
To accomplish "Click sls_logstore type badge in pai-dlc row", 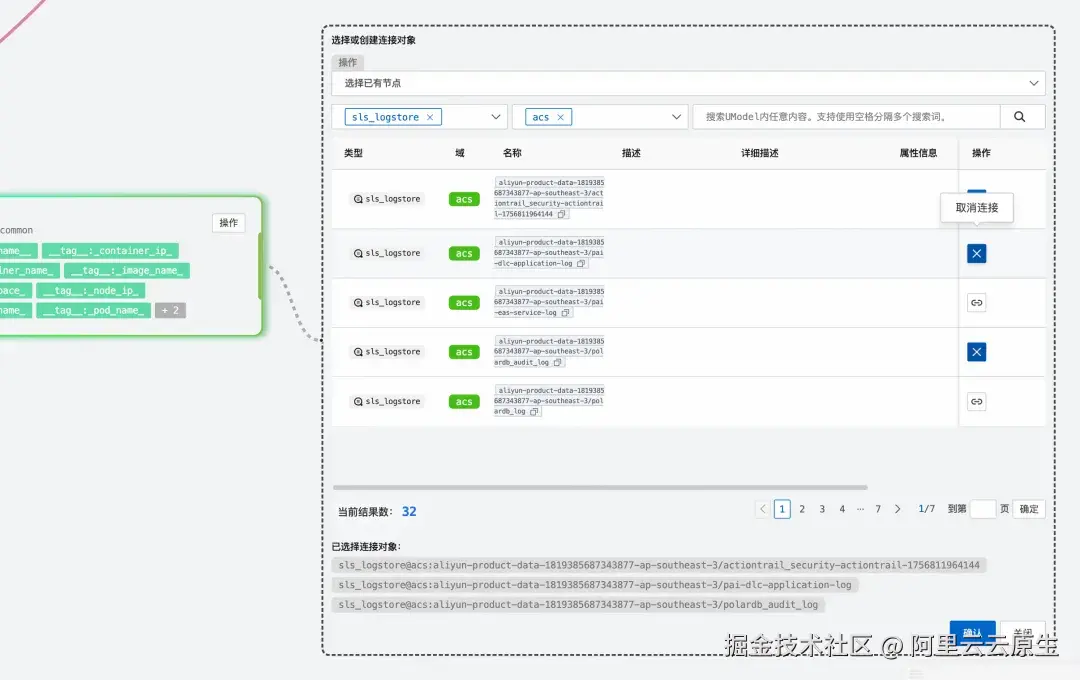I will [386, 254].
